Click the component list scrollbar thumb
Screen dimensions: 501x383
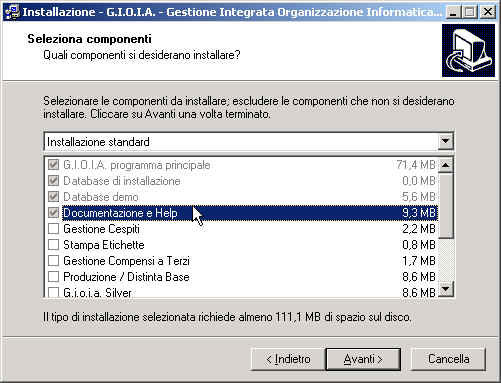(x=446, y=205)
